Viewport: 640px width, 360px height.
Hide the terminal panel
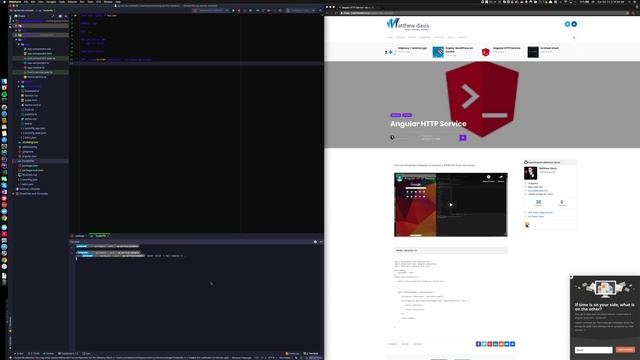point(321,242)
